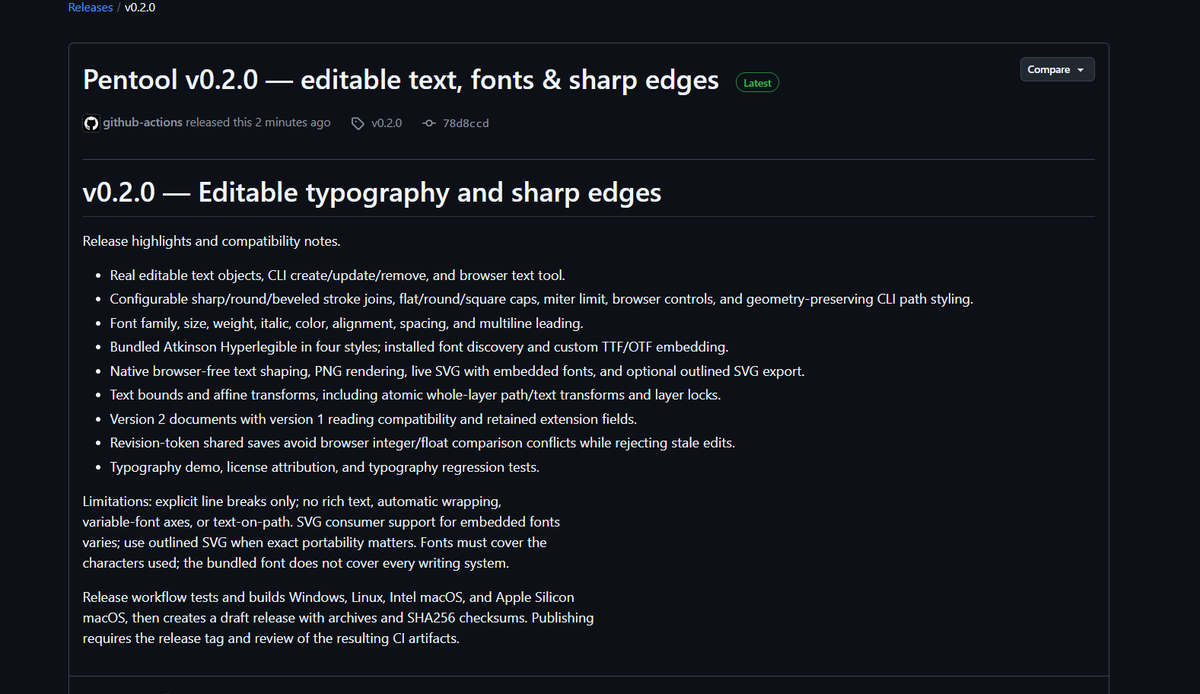
Task: Click "Release highlights and compatibility notes." text
Action: click(x=212, y=242)
